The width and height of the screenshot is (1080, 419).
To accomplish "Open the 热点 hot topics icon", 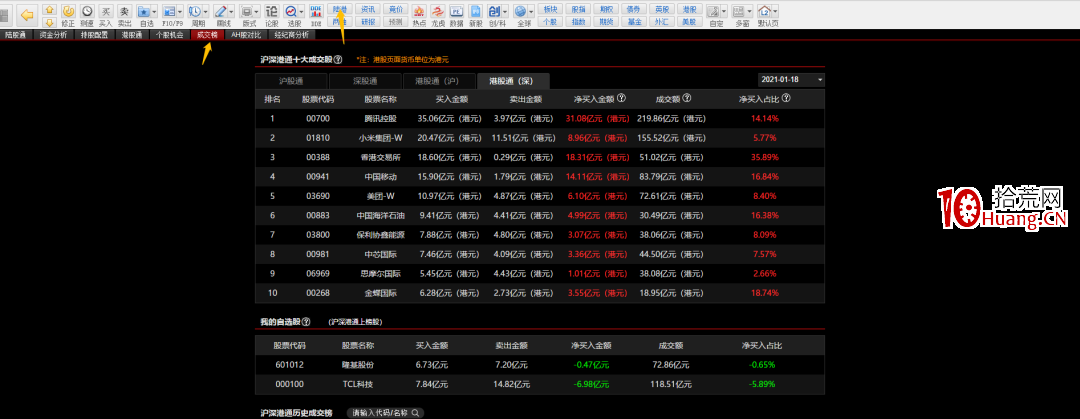I will tap(418, 14).
